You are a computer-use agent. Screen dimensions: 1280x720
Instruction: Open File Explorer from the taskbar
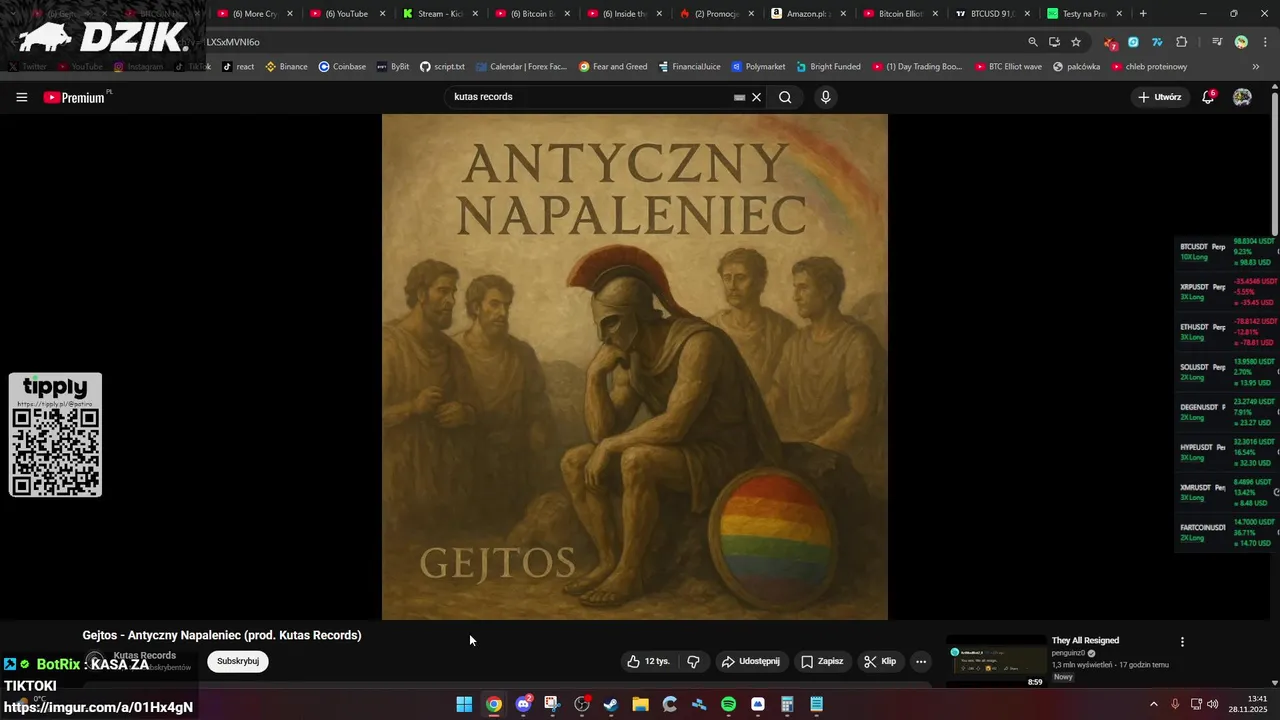pyautogui.click(x=640, y=704)
